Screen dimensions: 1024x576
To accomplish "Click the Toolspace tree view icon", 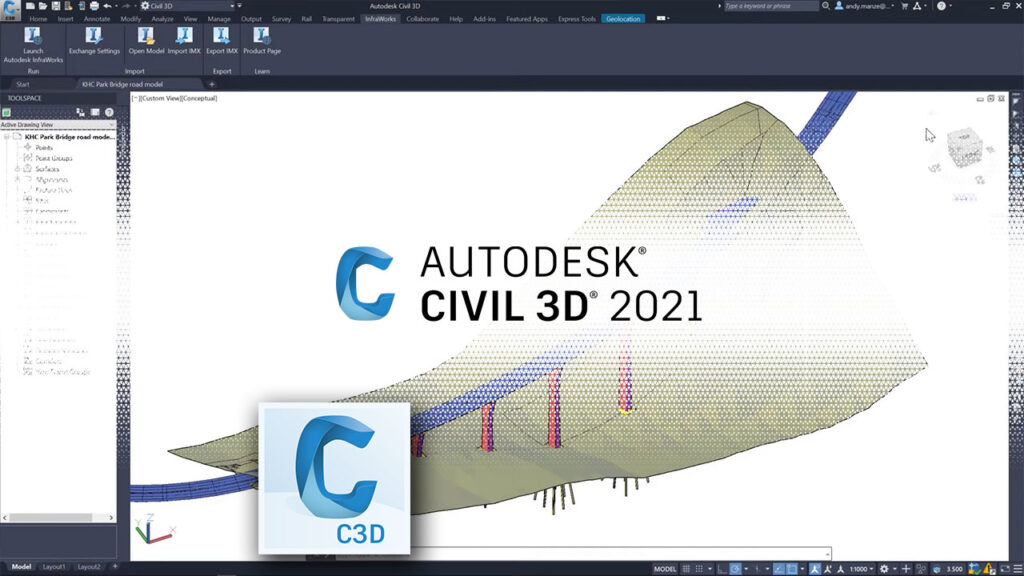I will [x=80, y=112].
